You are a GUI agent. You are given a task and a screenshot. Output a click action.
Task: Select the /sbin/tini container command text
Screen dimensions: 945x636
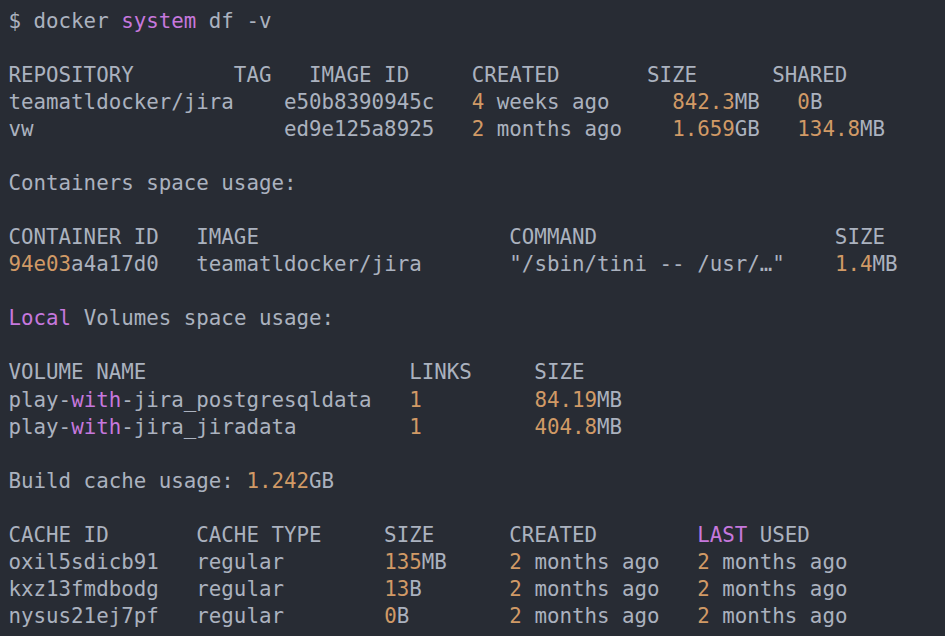point(646,264)
